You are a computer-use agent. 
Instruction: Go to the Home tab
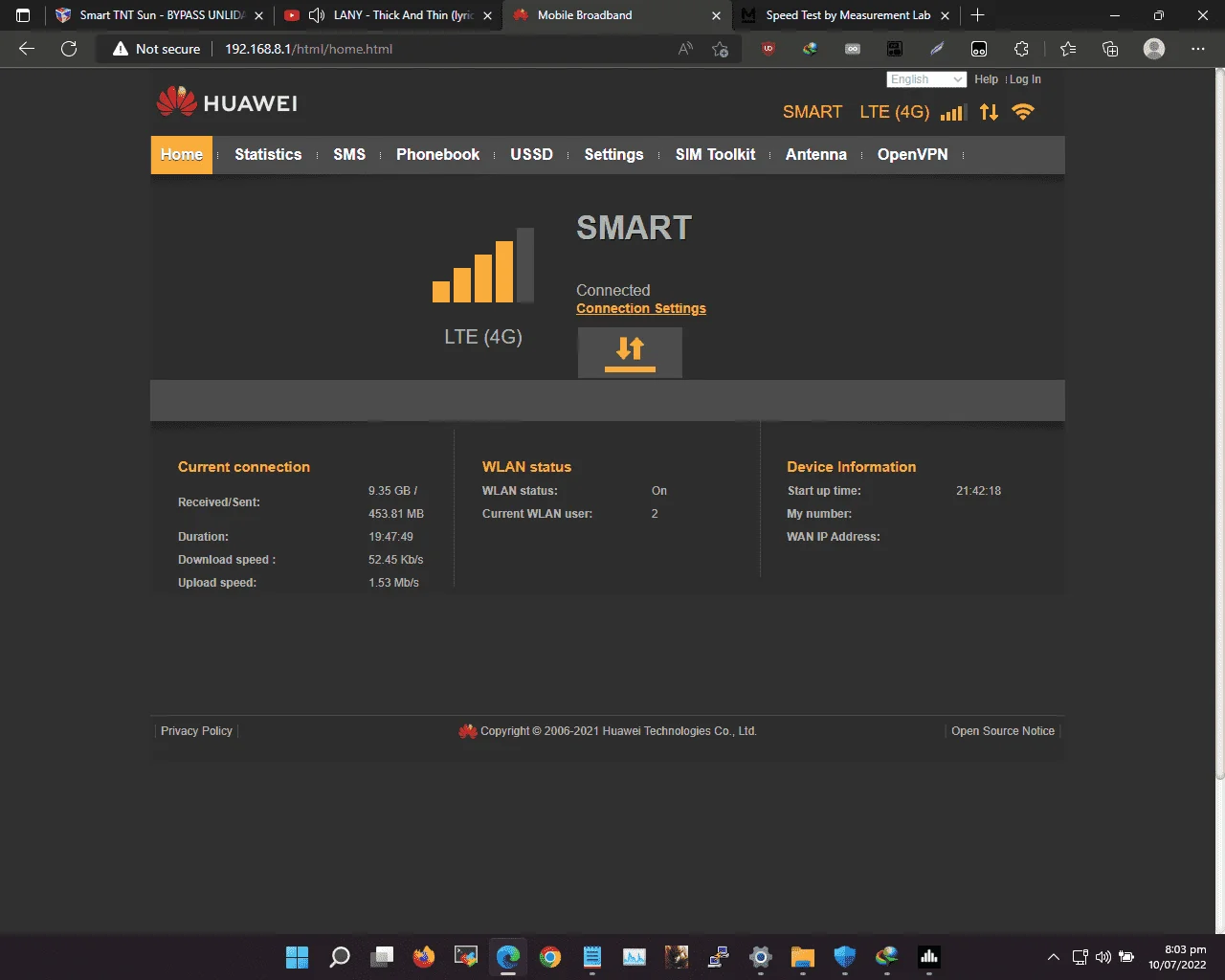click(x=182, y=155)
